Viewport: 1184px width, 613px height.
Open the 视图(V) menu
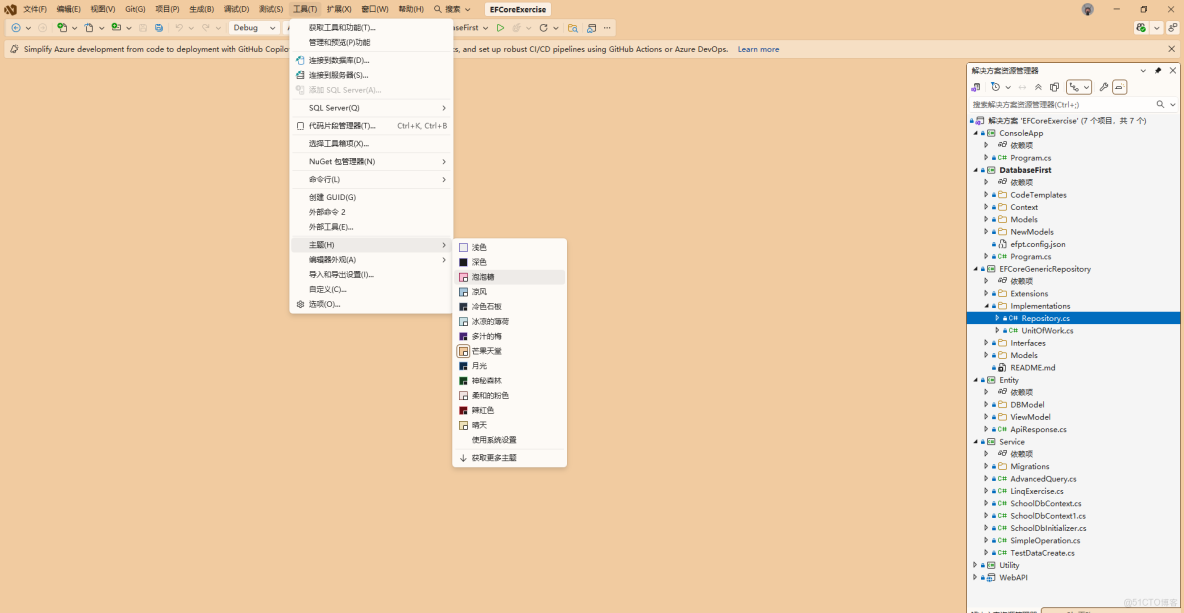tap(105, 9)
